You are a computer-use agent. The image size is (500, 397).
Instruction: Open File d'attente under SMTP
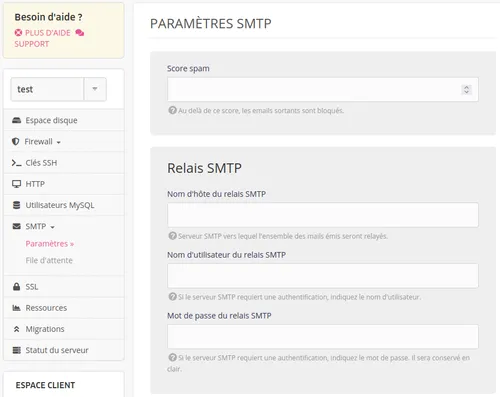(x=49, y=260)
